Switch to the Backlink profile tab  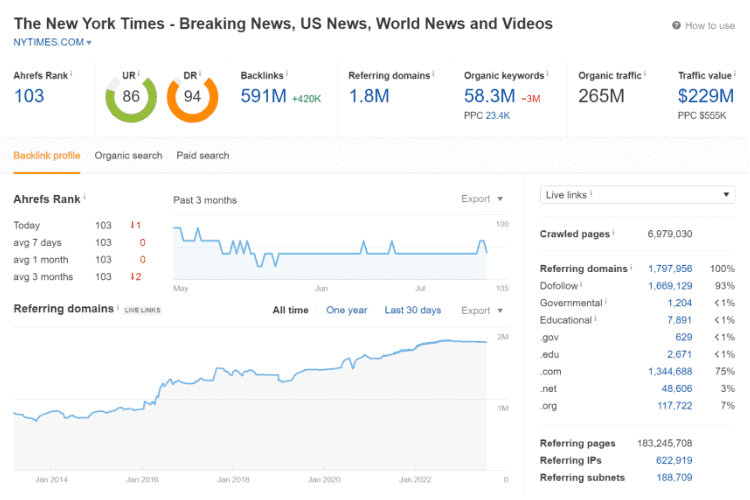point(47,156)
